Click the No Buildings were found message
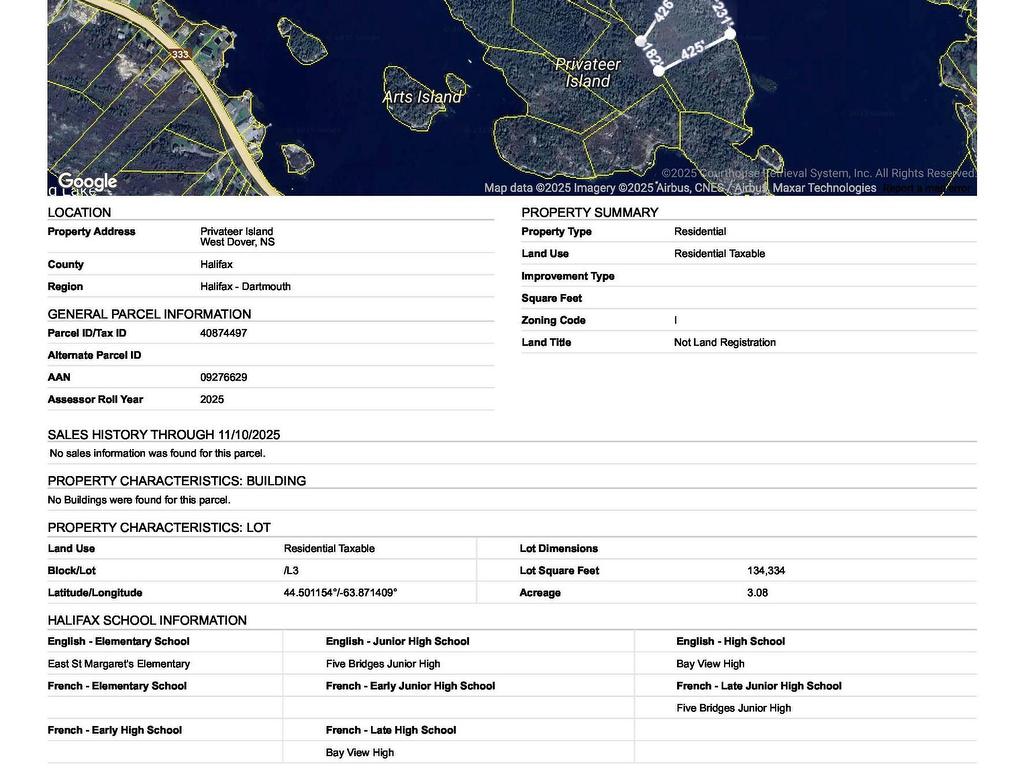This screenshot has height=768, width=1024. pyautogui.click(x=139, y=500)
